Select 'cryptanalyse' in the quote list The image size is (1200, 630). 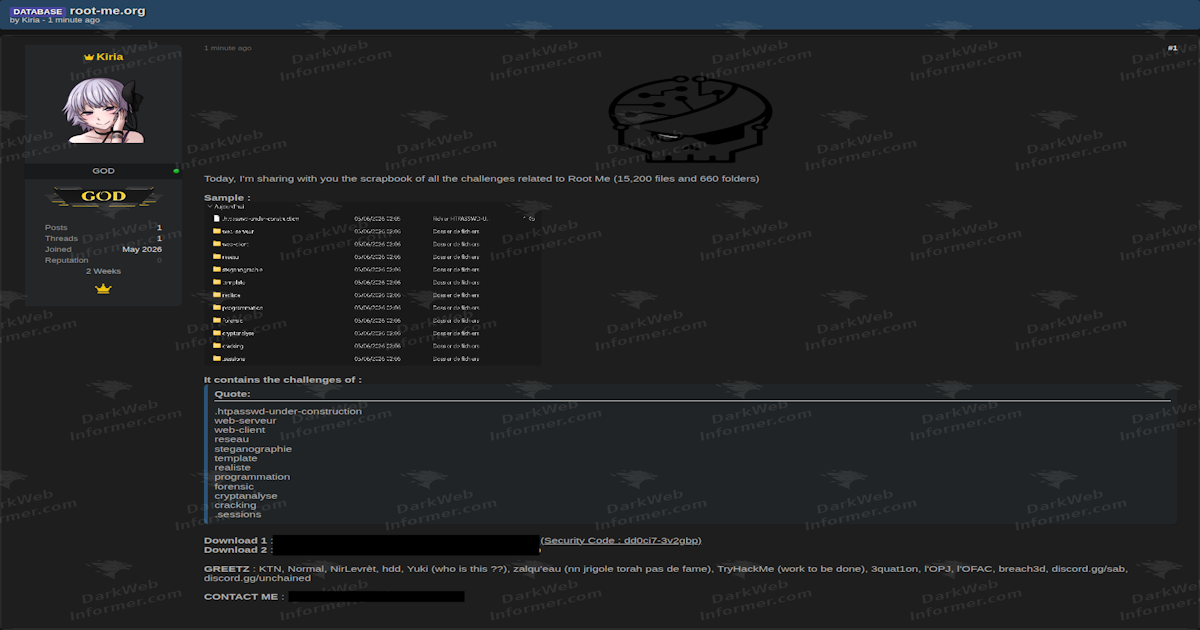(246, 496)
